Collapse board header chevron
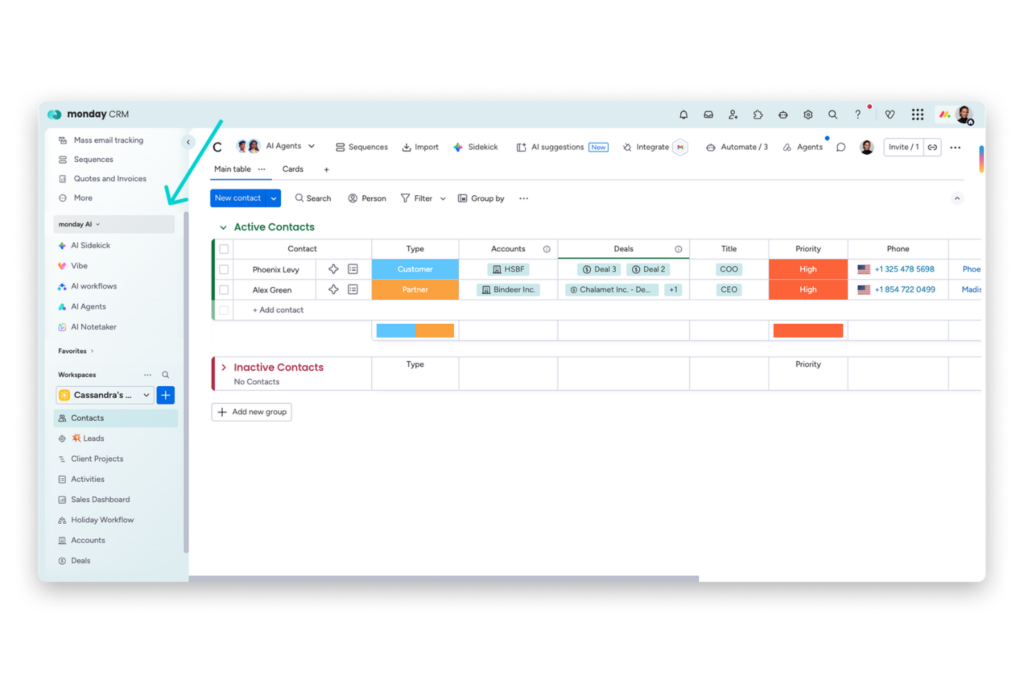Image resolution: width=1024 pixels, height=683 pixels. pos(957,199)
